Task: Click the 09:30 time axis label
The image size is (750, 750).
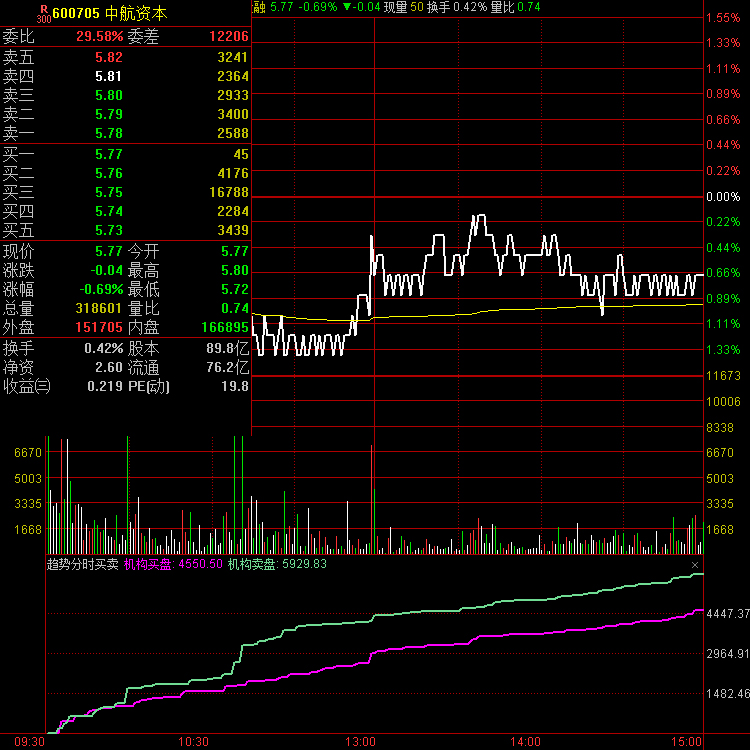Action: 29,742
